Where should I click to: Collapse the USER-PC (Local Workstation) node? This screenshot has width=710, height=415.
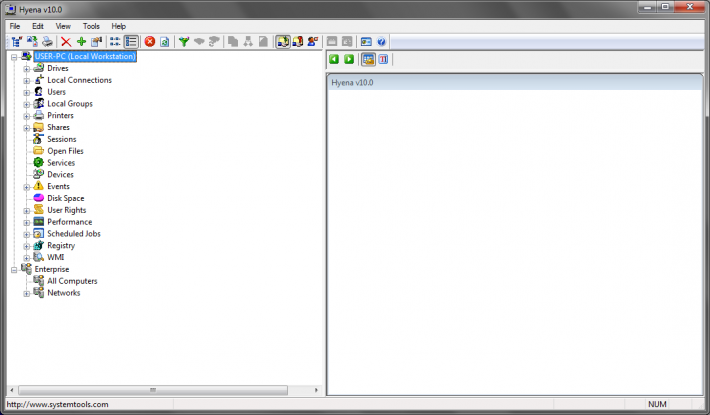click(x=14, y=57)
